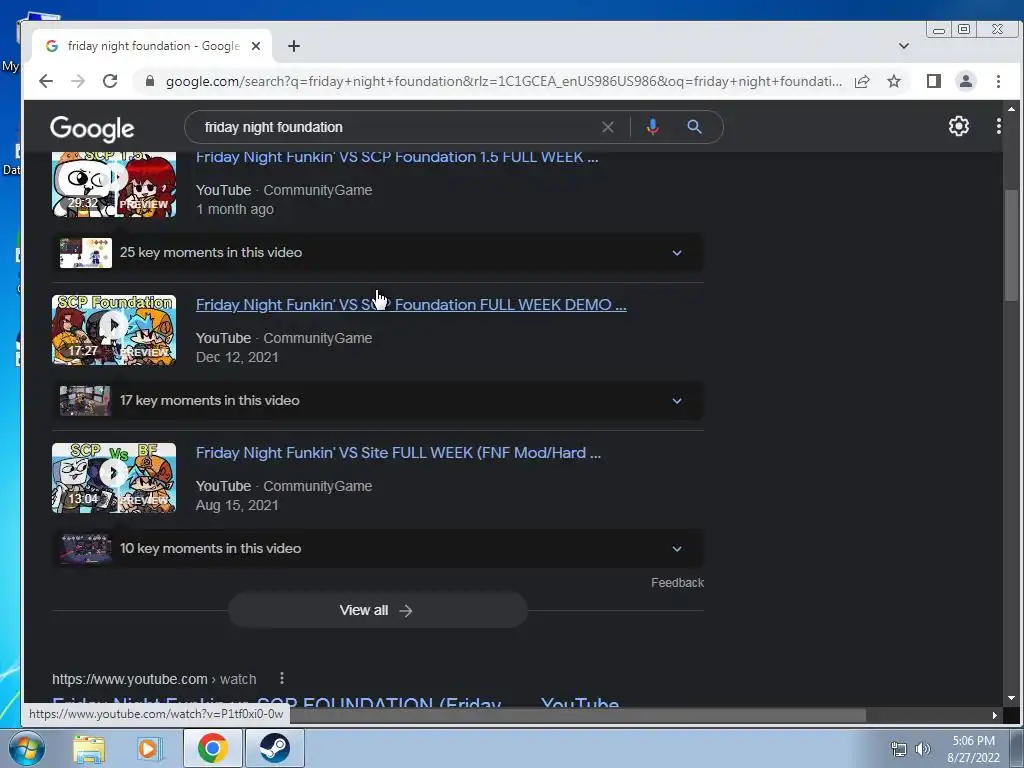The height and width of the screenshot is (768, 1024).
Task: Select the Chrome taskbar button
Action: coord(213,748)
